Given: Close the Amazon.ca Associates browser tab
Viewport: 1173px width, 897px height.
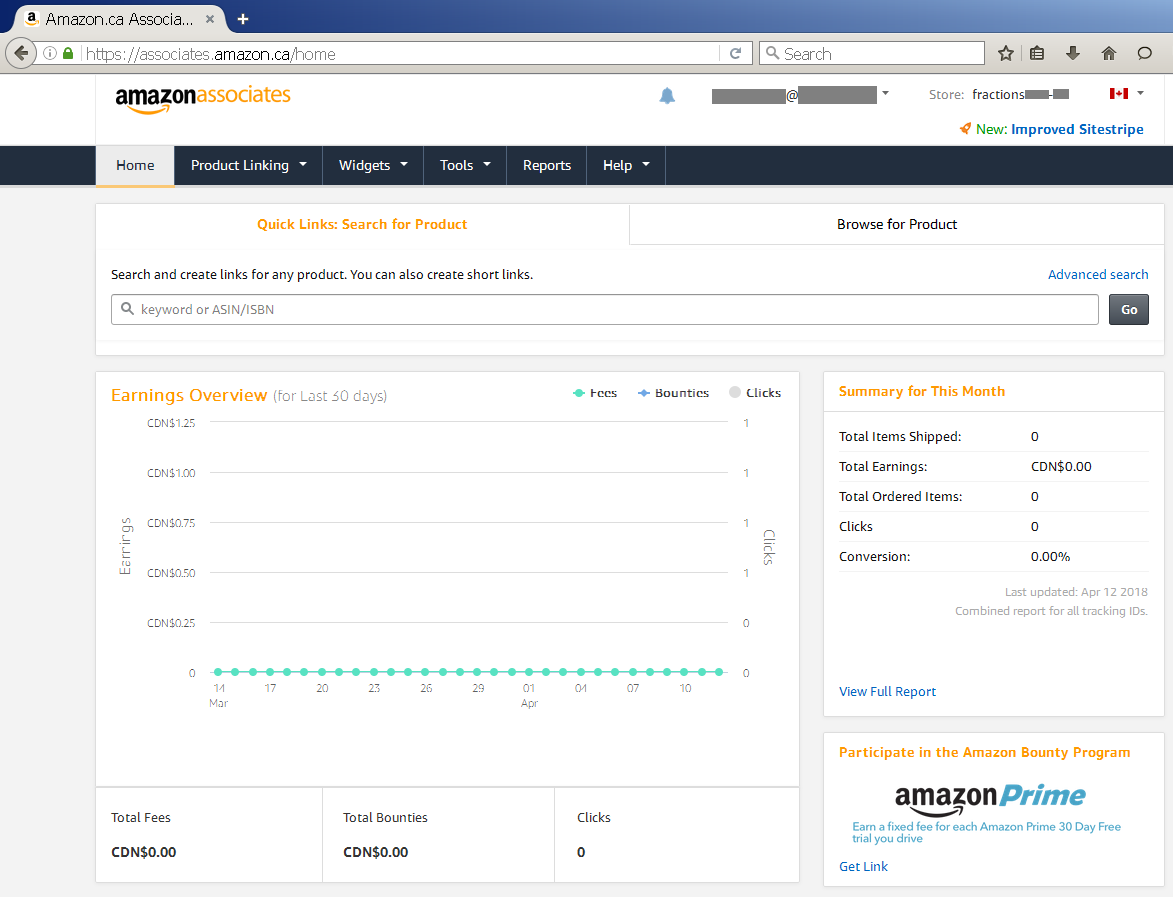Looking at the screenshot, I should [210, 19].
